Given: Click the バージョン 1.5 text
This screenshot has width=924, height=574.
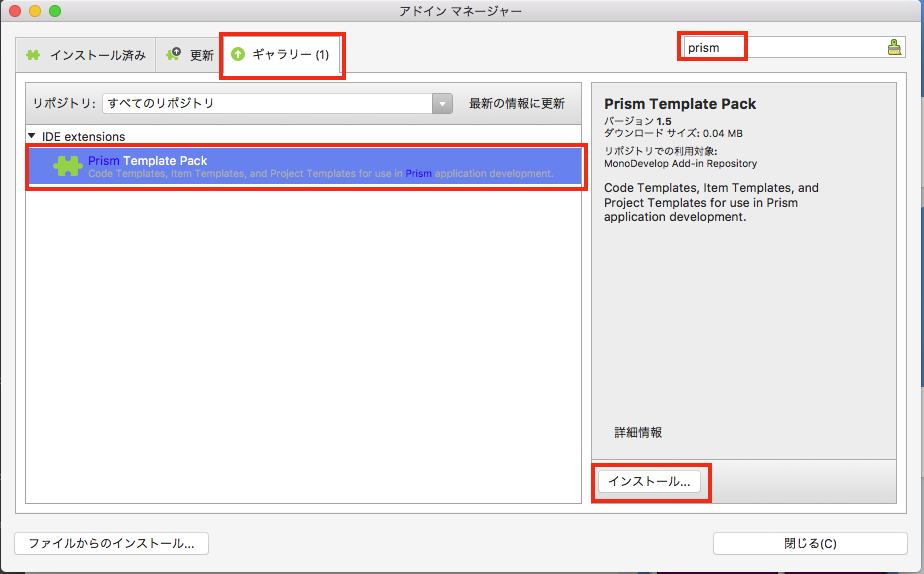Looking at the screenshot, I should (x=638, y=121).
